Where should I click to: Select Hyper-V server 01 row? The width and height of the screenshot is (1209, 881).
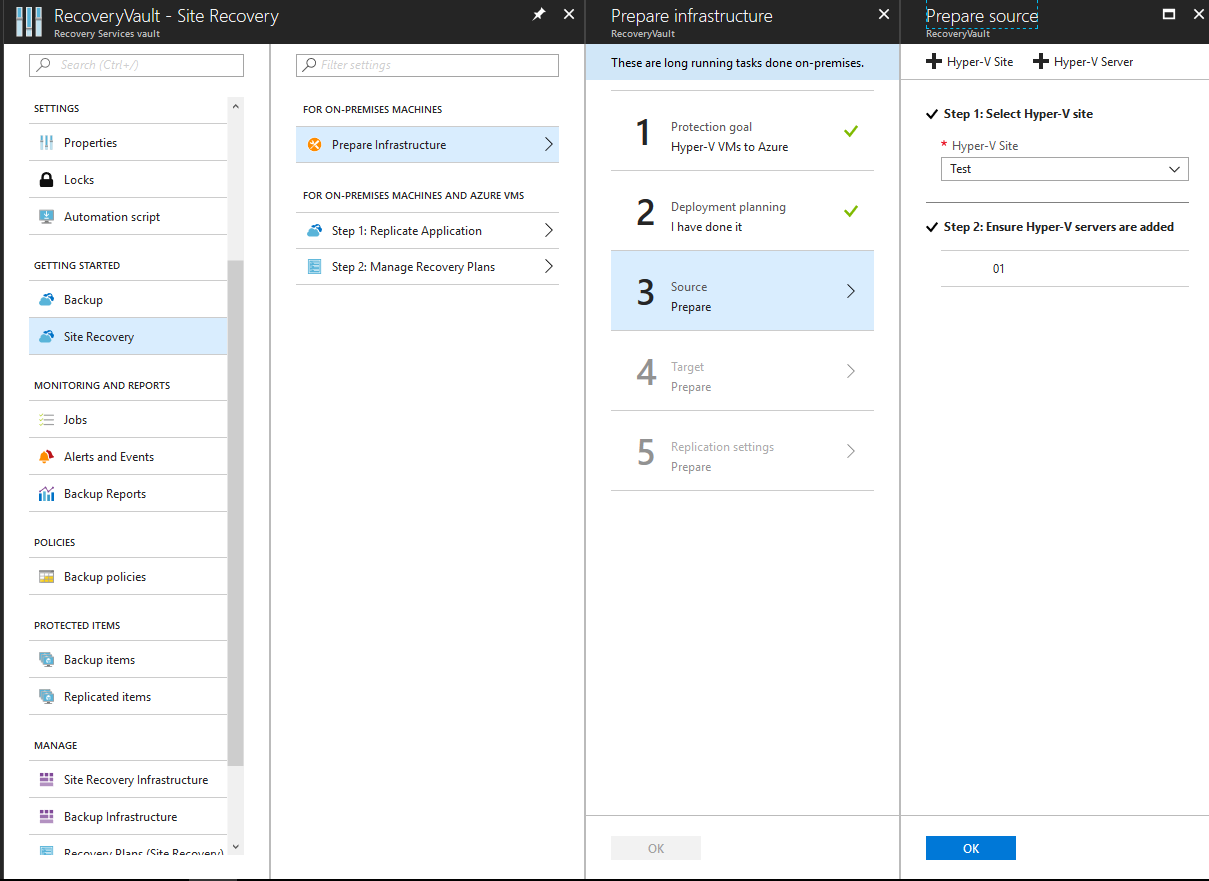tap(1064, 269)
